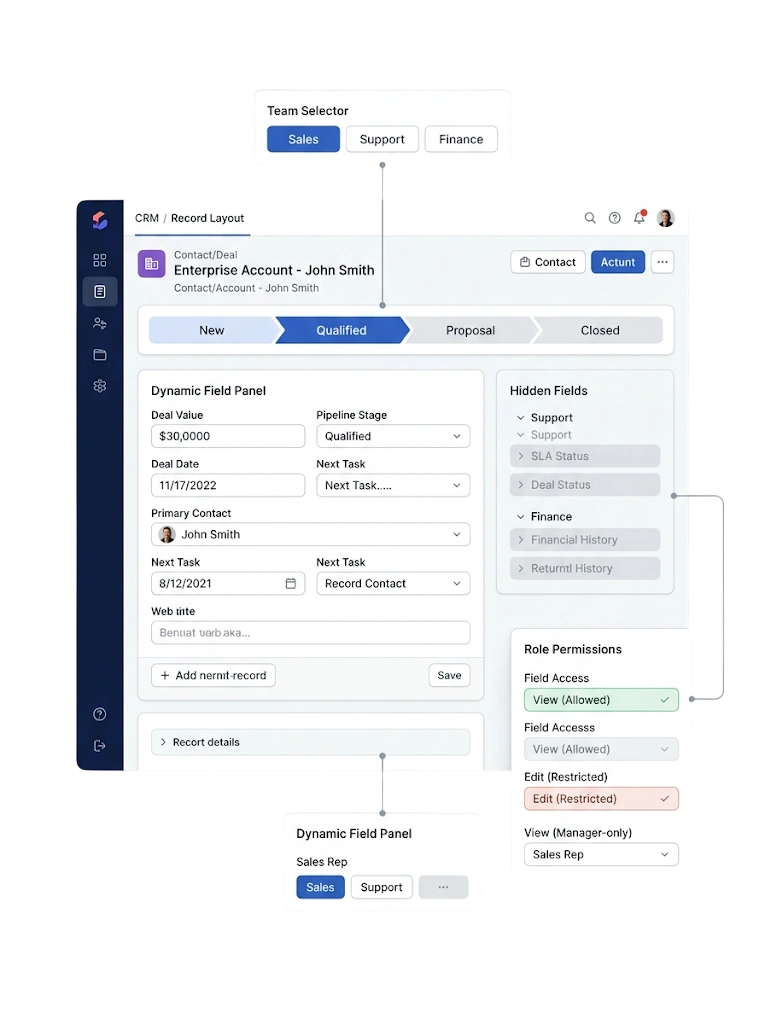Expand the Returntl History hidden field
Viewport: 765px width, 1024px height.
pos(585,568)
